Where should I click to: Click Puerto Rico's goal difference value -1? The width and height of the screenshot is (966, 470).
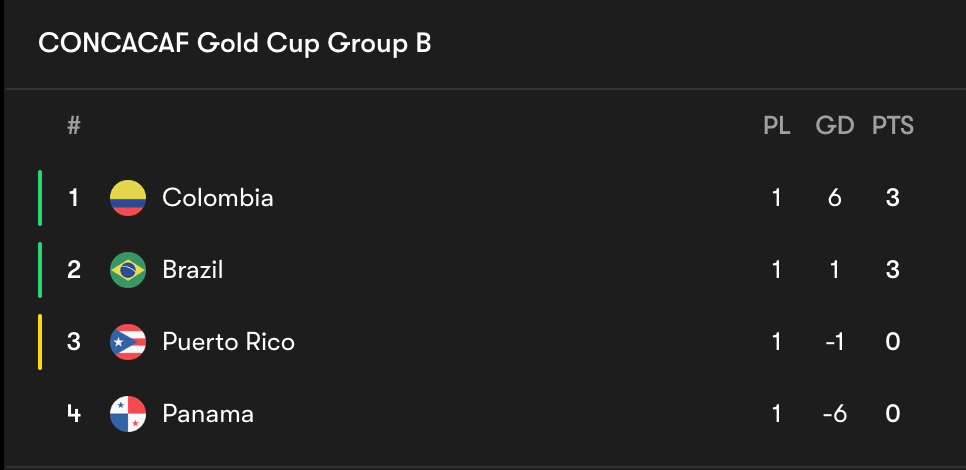click(x=835, y=342)
